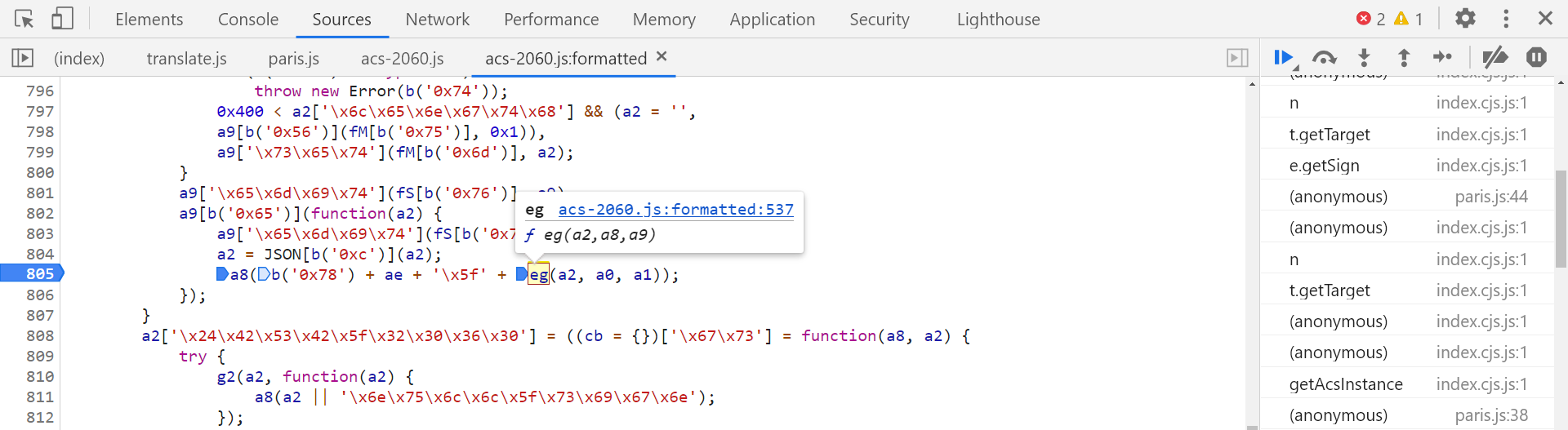Toggle pause on exceptions

tap(1536, 57)
